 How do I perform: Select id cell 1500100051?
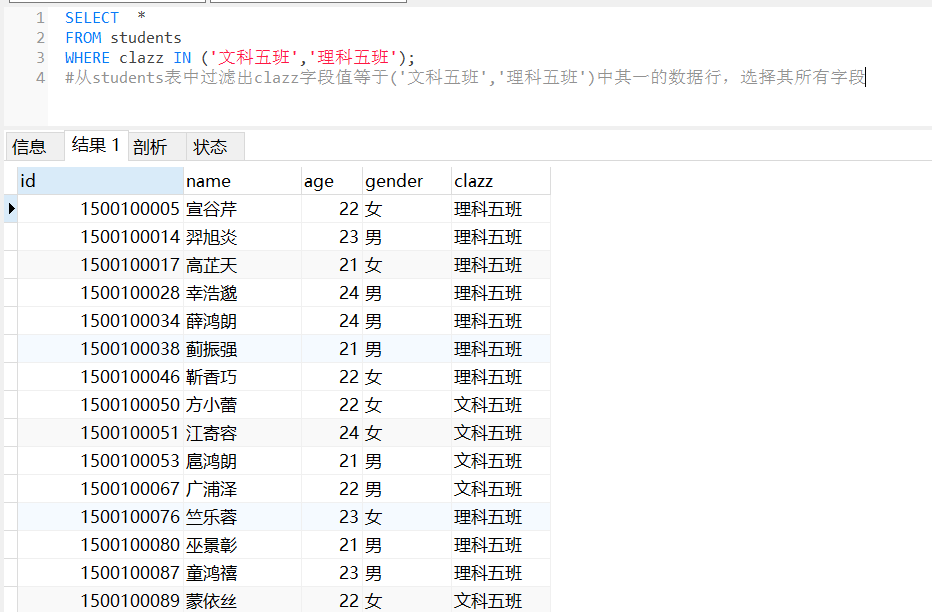coord(100,433)
